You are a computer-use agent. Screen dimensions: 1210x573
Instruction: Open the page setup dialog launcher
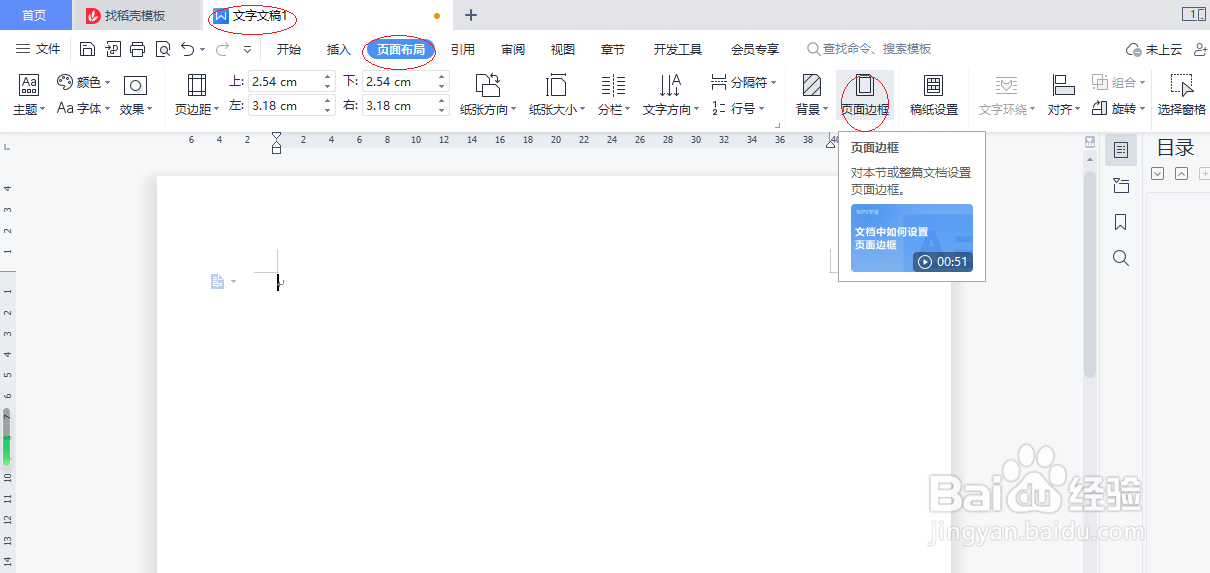click(777, 125)
